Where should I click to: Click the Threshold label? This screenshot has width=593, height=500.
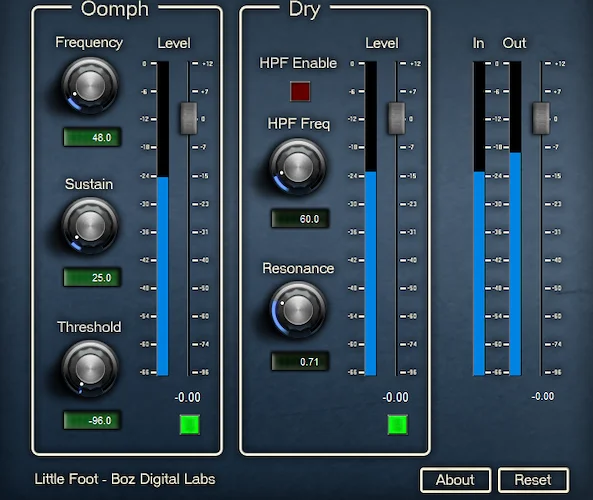pos(89,327)
